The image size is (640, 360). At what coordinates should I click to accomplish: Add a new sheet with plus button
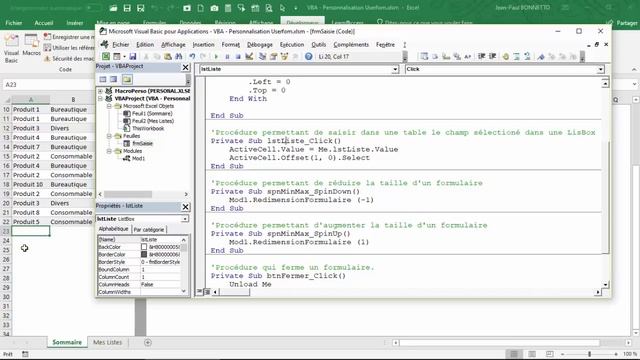tap(148, 342)
